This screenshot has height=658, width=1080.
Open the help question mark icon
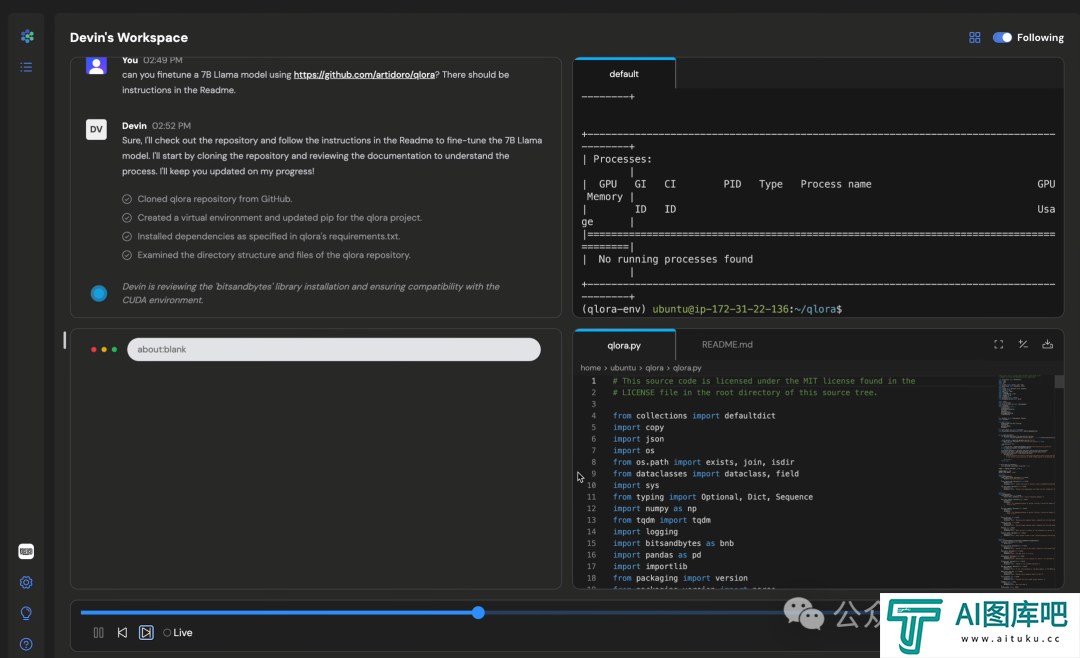click(x=26, y=644)
